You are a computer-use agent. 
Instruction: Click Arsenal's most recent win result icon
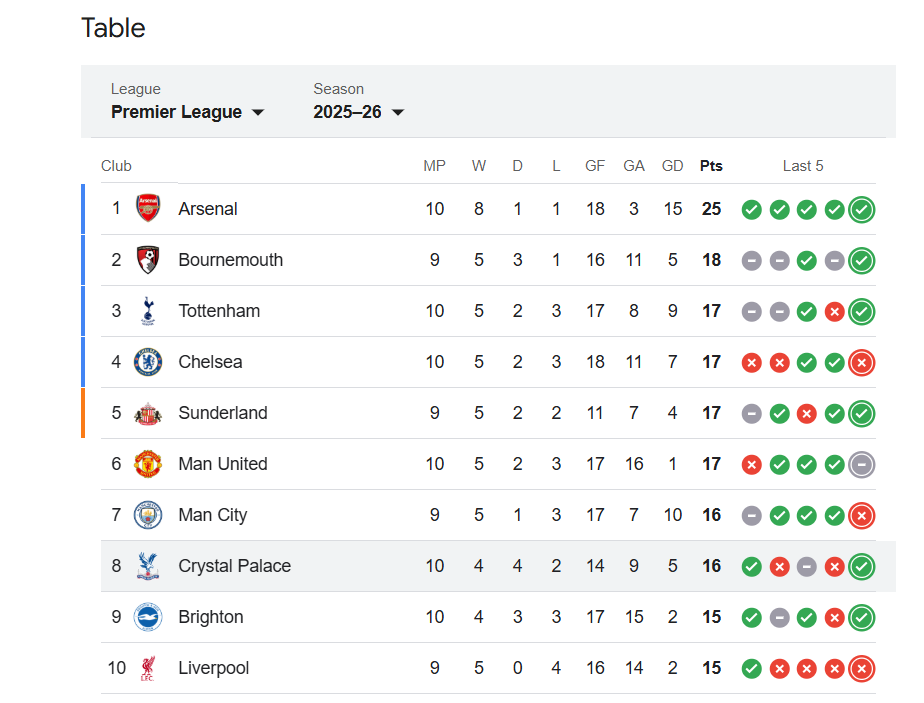[861, 210]
